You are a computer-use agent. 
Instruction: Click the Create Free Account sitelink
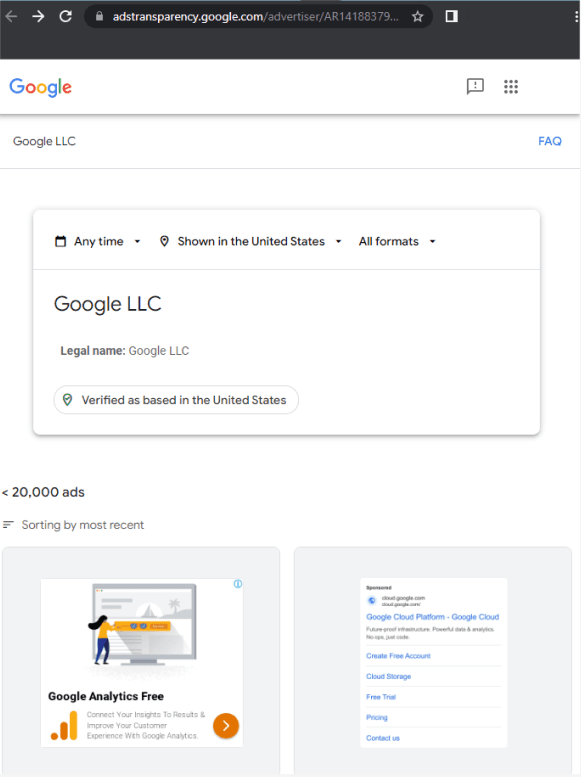point(398,656)
